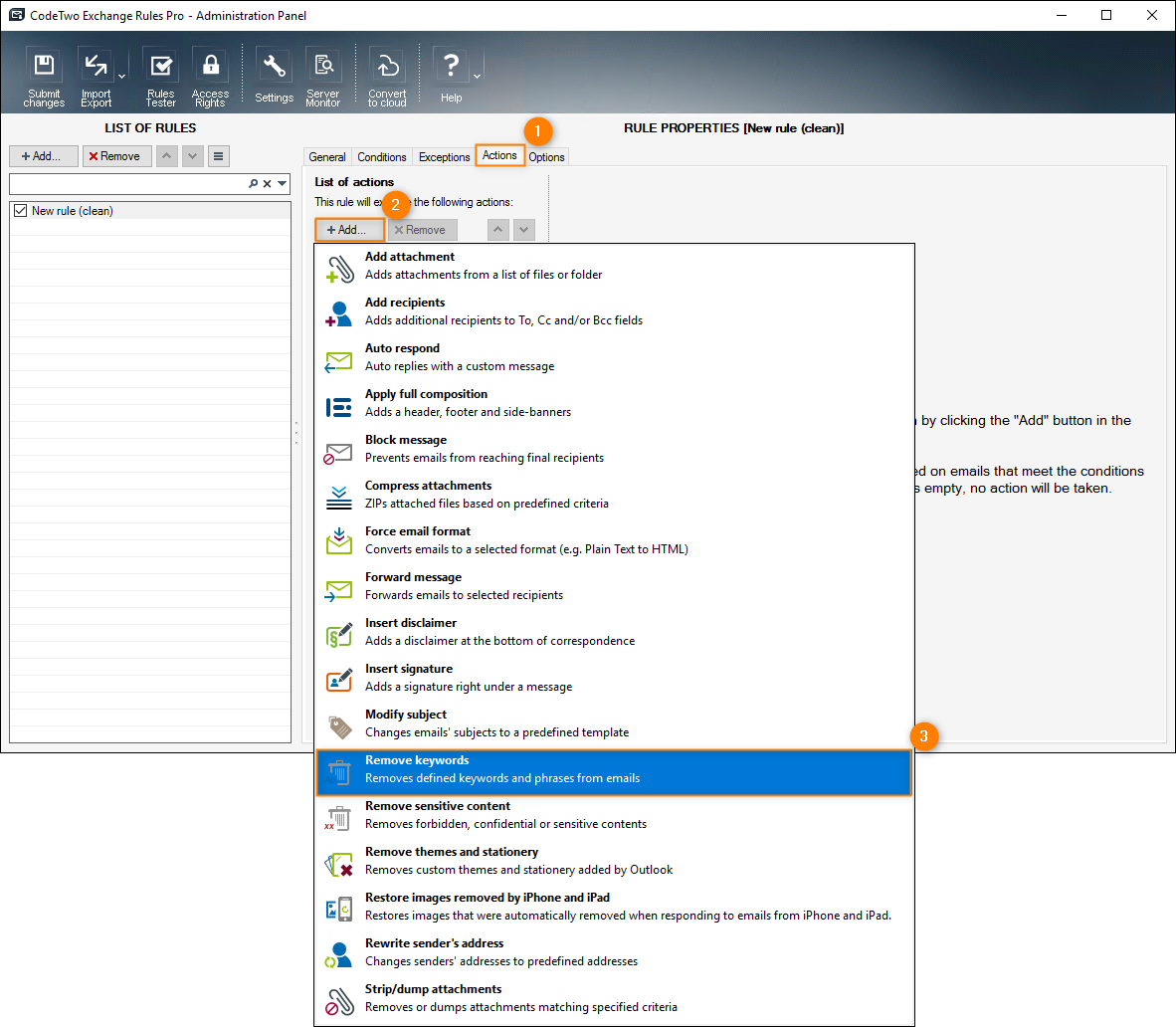Select the Auto respond action

tap(614, 358)
